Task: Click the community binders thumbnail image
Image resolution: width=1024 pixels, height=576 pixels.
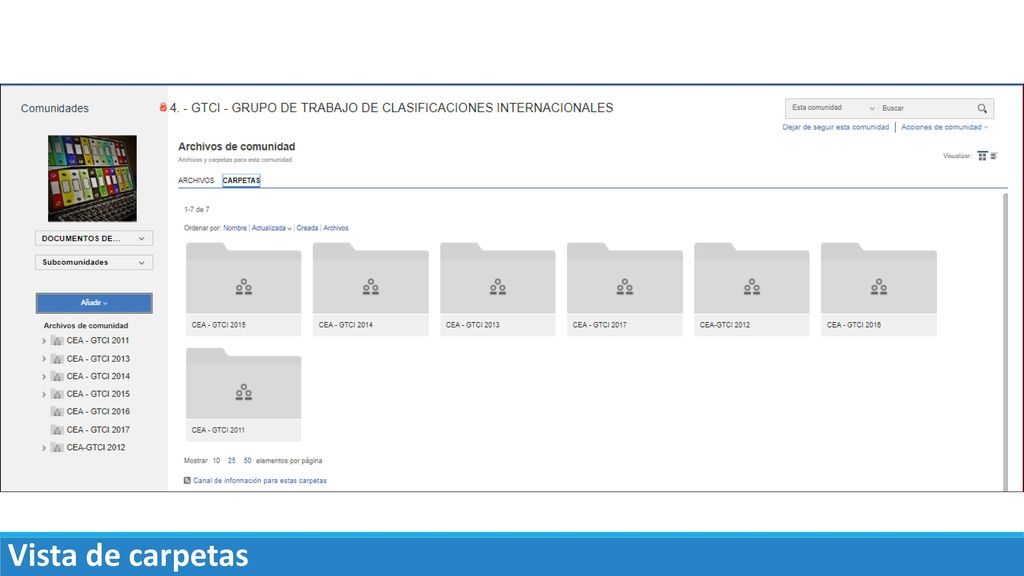Action: 92,178
